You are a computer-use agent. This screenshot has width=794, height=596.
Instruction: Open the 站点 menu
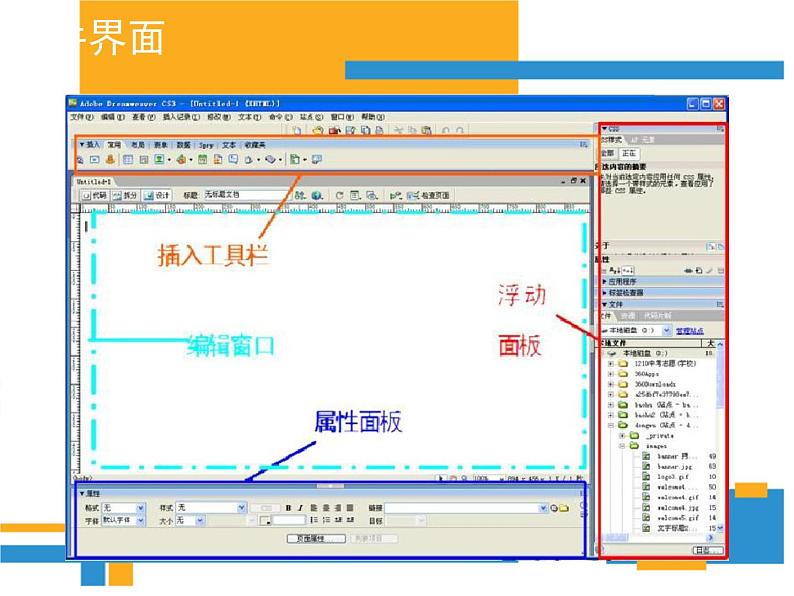click(x=311, y=117)
